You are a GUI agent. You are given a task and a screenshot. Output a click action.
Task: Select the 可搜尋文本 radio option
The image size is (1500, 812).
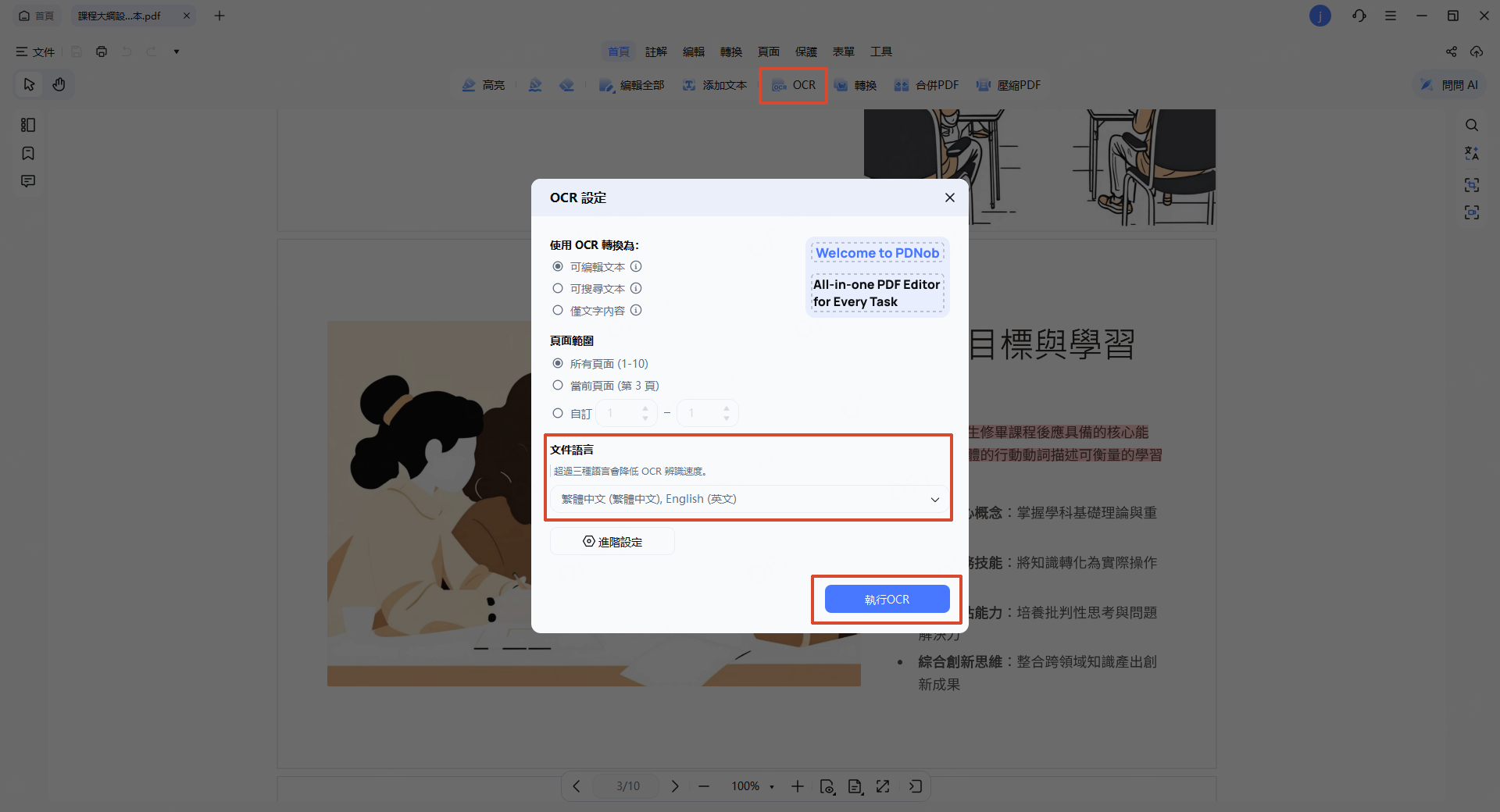point(558,288)
